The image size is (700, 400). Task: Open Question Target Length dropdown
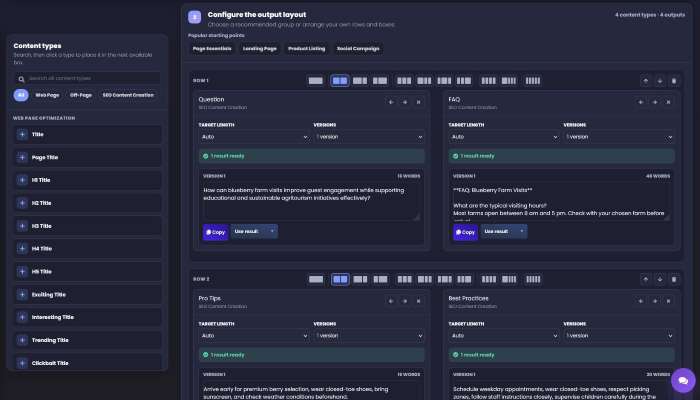(254, 137)
